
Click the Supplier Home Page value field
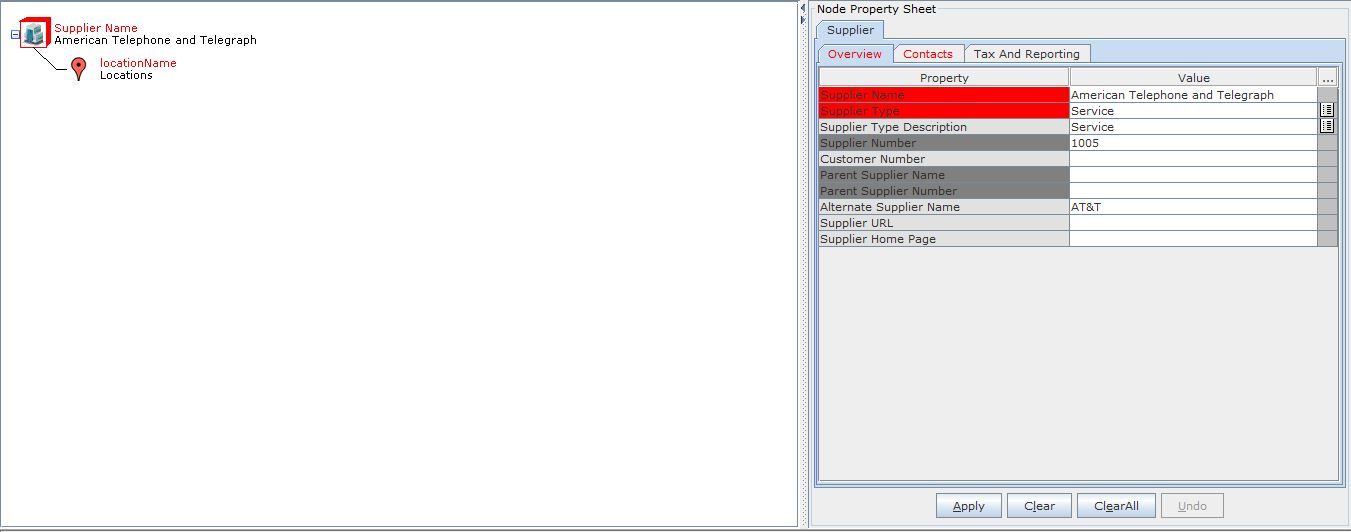(x=1193, y=239)
